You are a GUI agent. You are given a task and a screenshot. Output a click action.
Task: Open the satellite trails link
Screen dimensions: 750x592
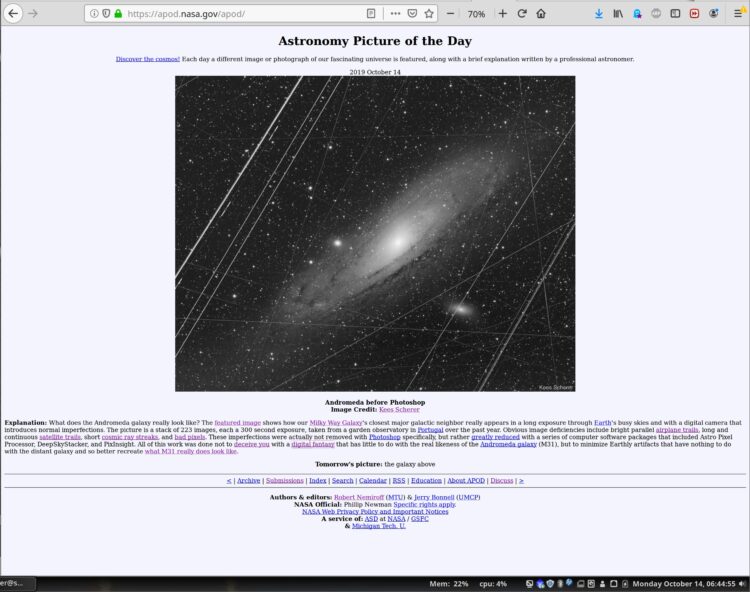pos(60,437)
